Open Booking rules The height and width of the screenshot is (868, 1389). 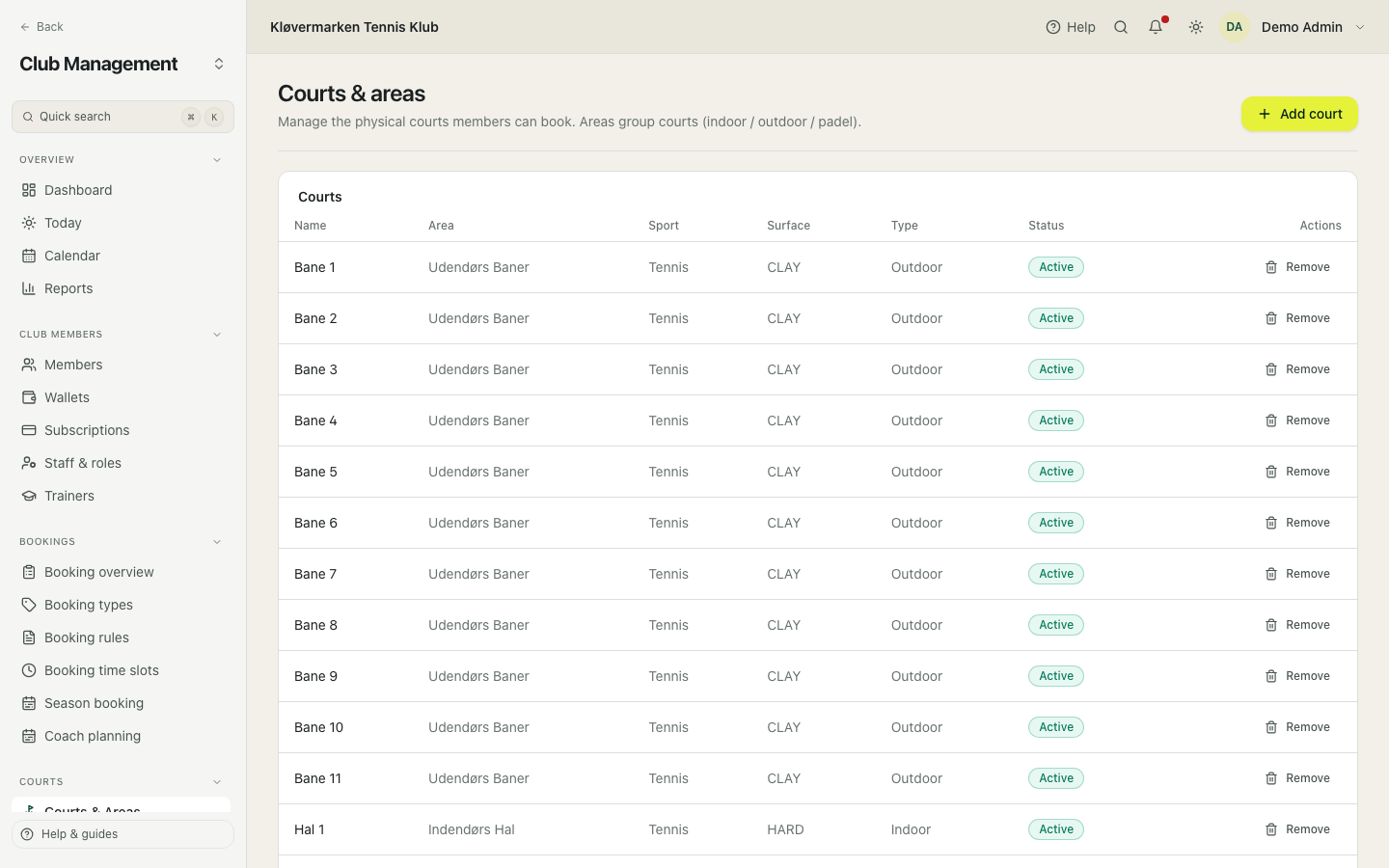[x=123, y=637]
